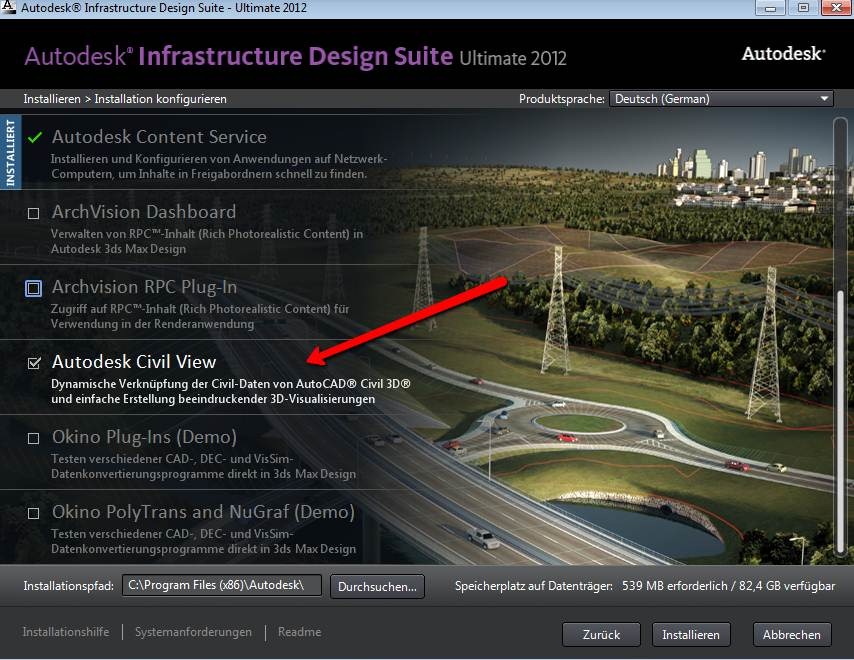Open the Produktsprache language dropdown
The image size is (854, 660).
tap(721, 99)
